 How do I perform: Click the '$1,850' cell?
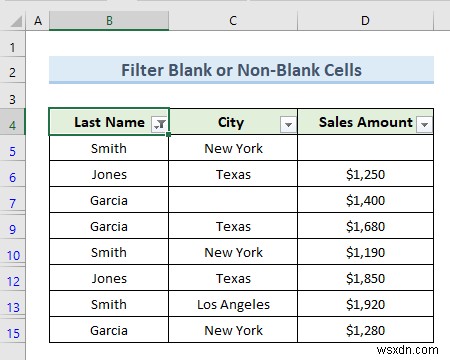tap(365, 278)
